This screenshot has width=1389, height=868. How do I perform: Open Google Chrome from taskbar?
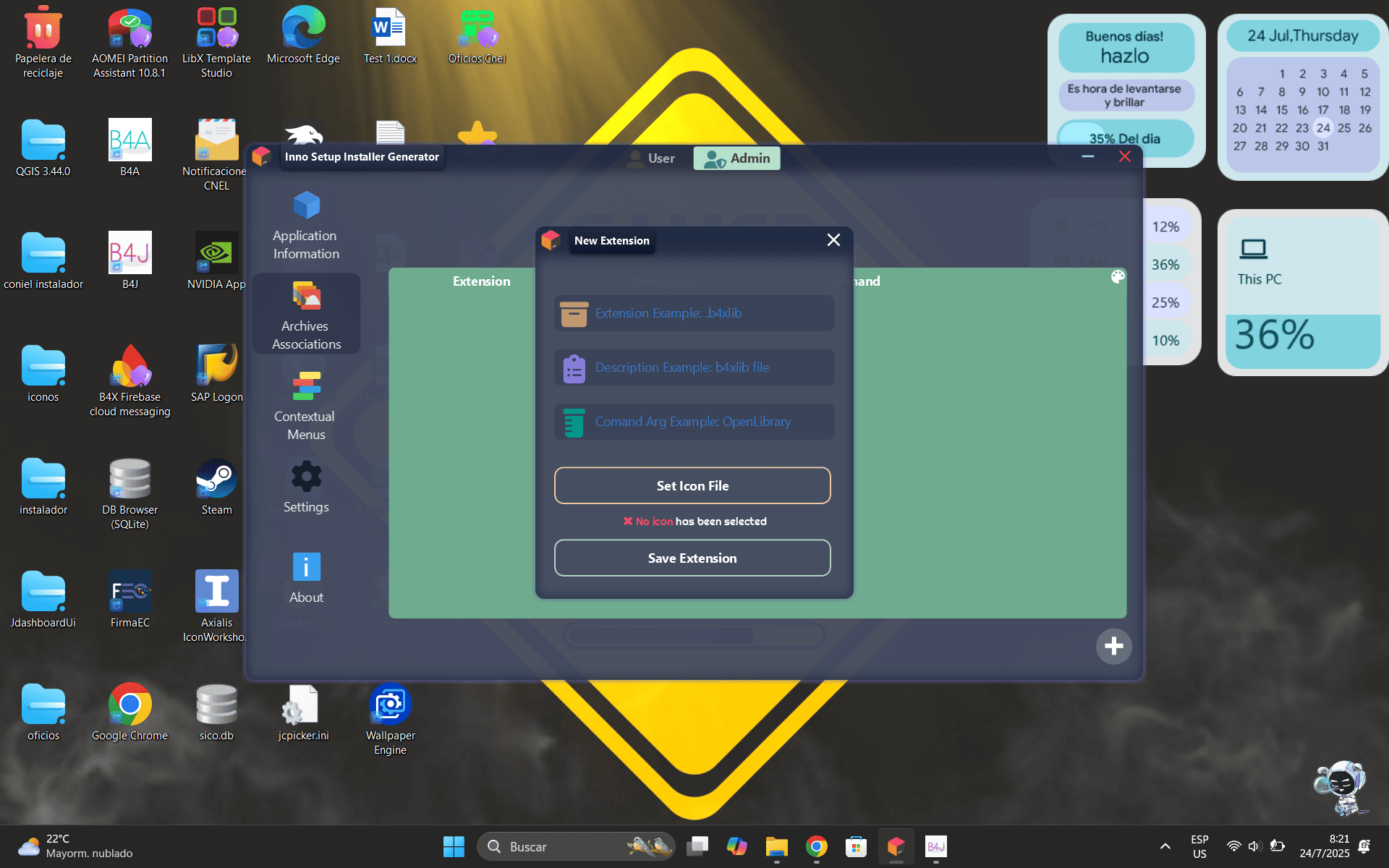pyautogui.click(x=816, y=846)
